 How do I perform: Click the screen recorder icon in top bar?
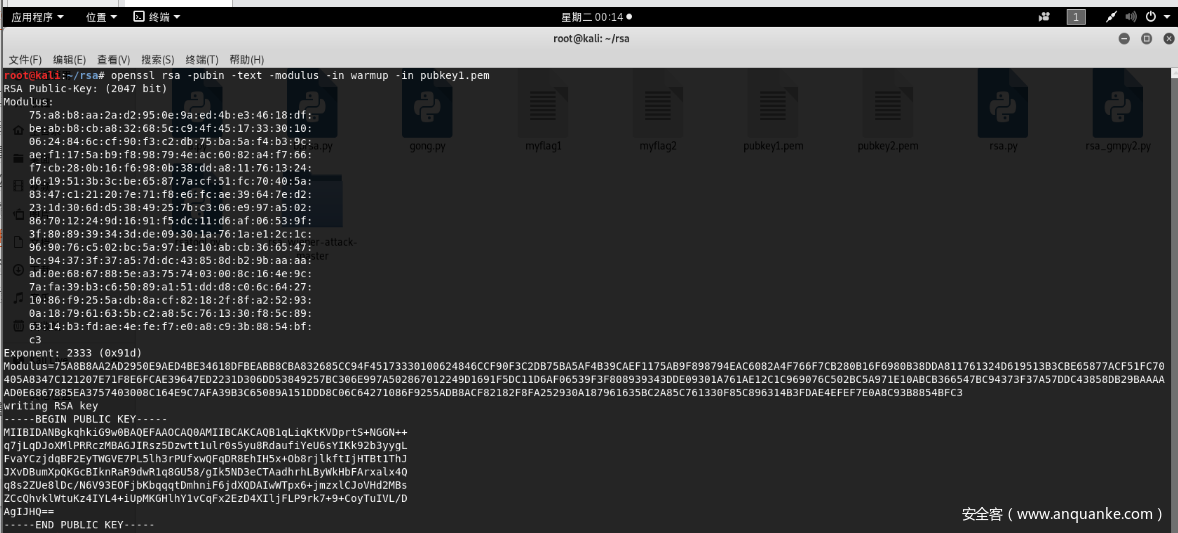pos(1044,17)
